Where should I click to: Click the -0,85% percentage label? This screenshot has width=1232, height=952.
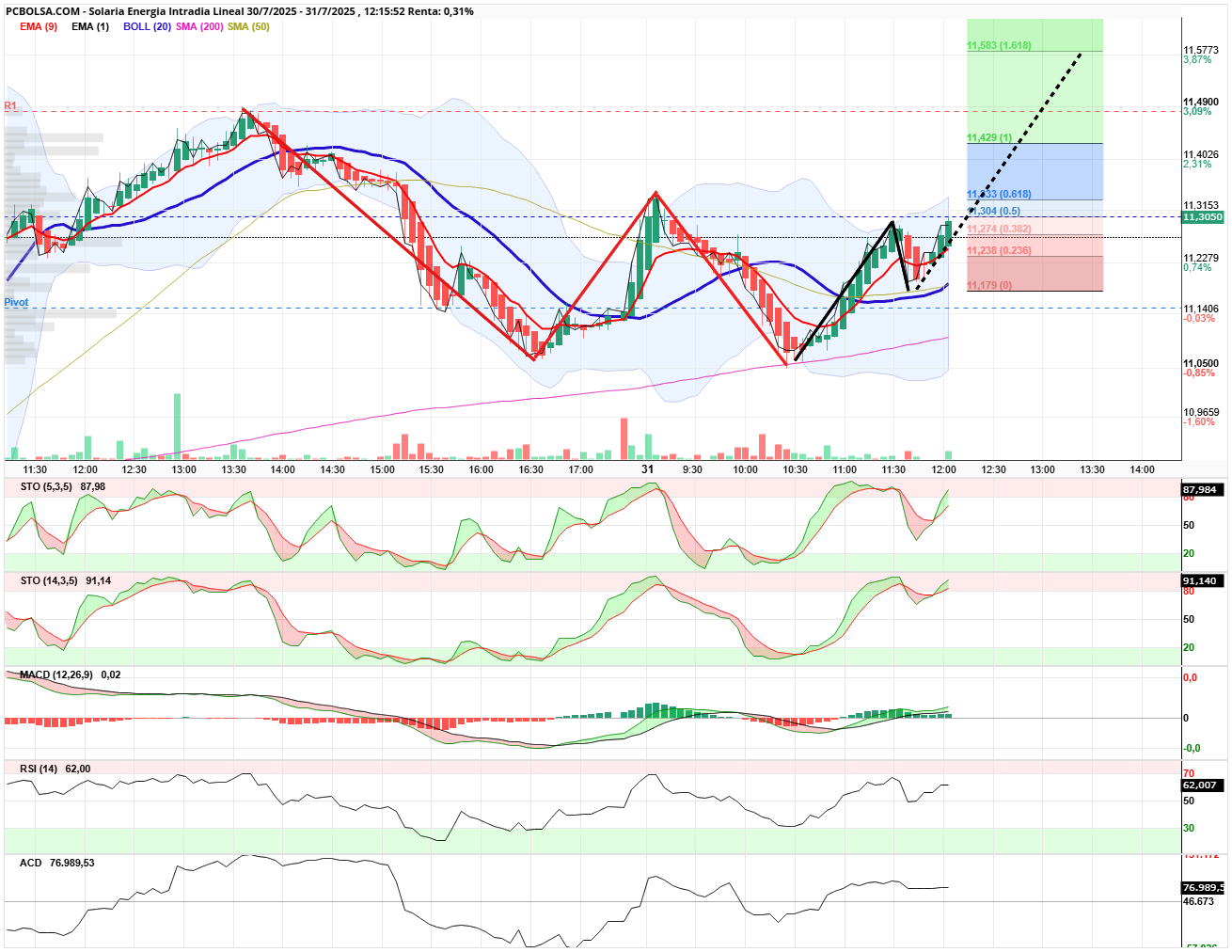coord(1199,373)
